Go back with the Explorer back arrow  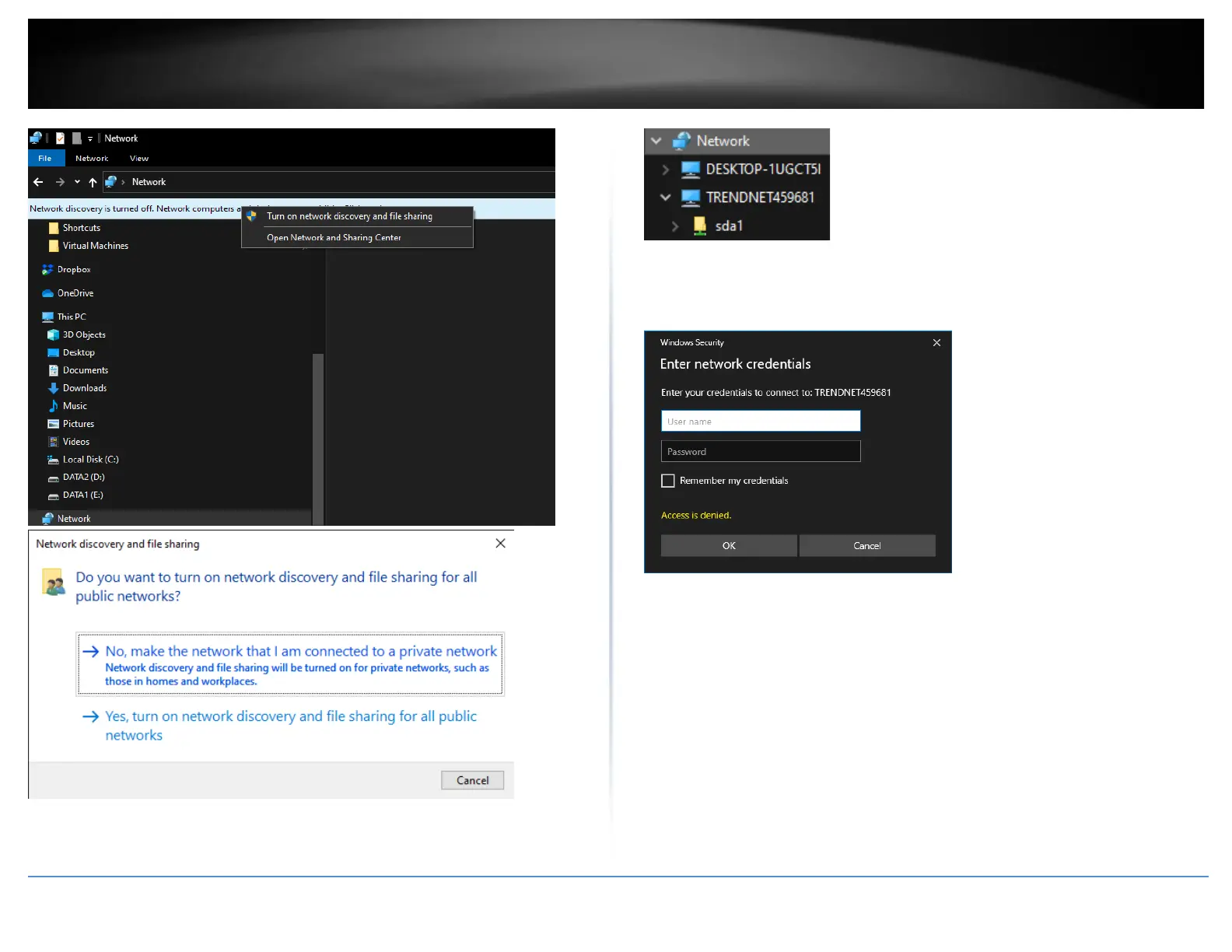pos(38,182)
